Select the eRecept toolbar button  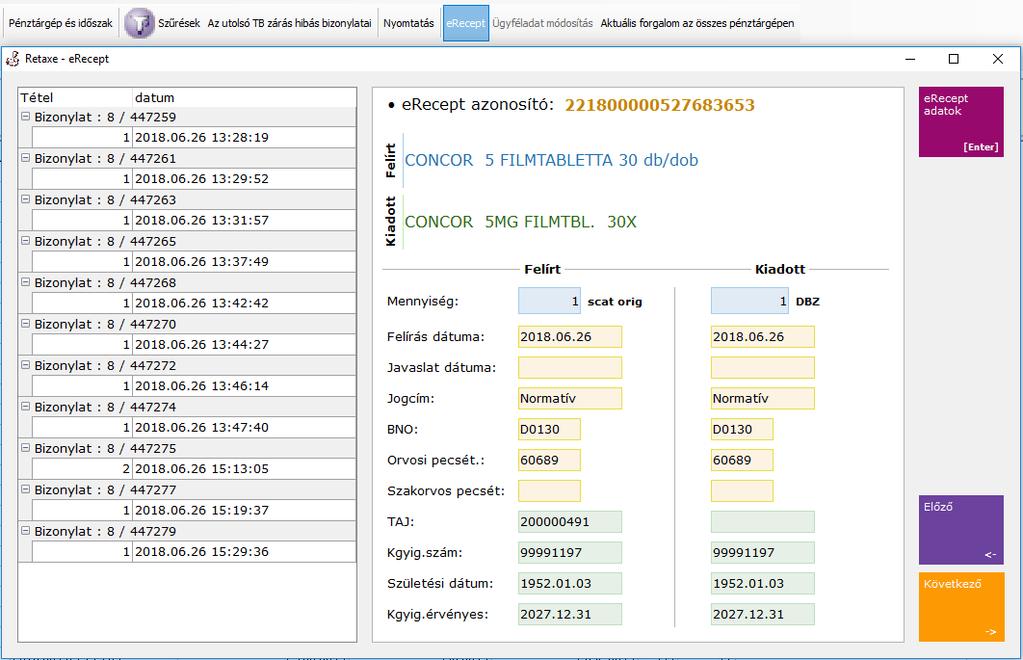pos(466,23)
